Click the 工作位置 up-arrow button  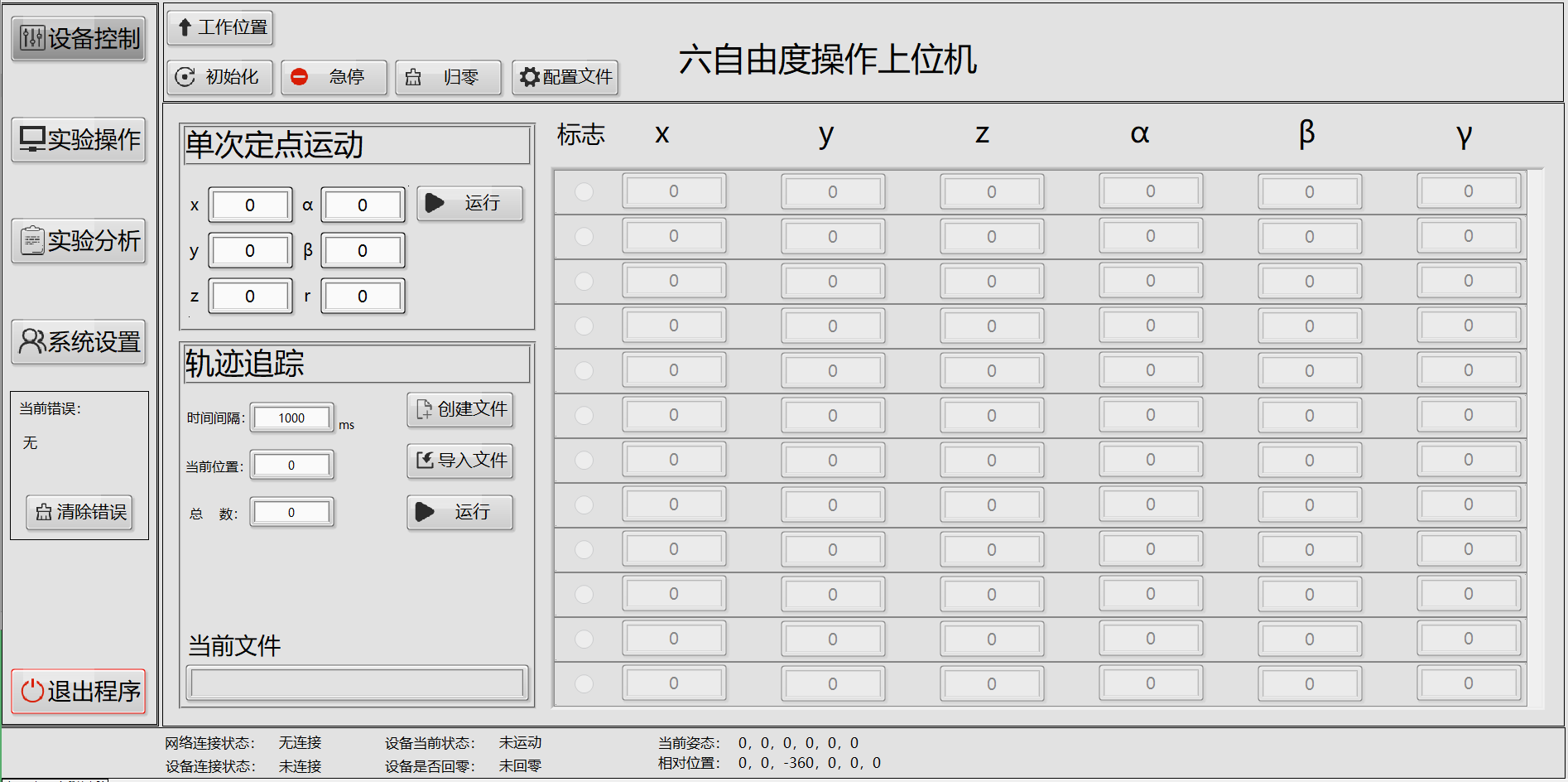(220, 27)
